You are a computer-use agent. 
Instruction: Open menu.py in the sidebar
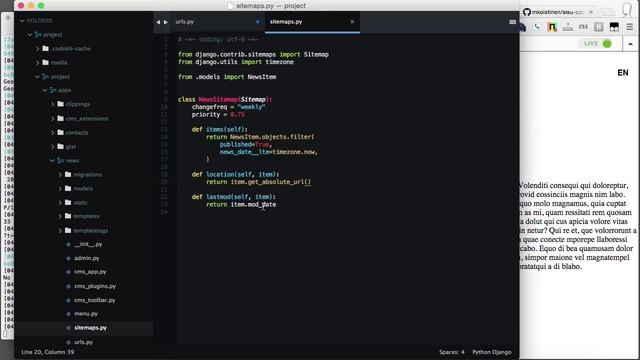pyautogui.click(x=86, y=314)
